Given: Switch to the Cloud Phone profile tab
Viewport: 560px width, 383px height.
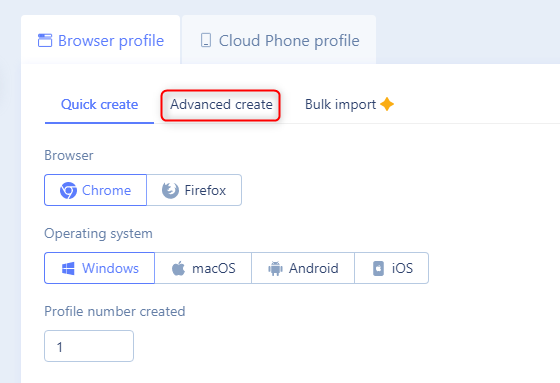Looking at the screenshot, I should point(279,40).
